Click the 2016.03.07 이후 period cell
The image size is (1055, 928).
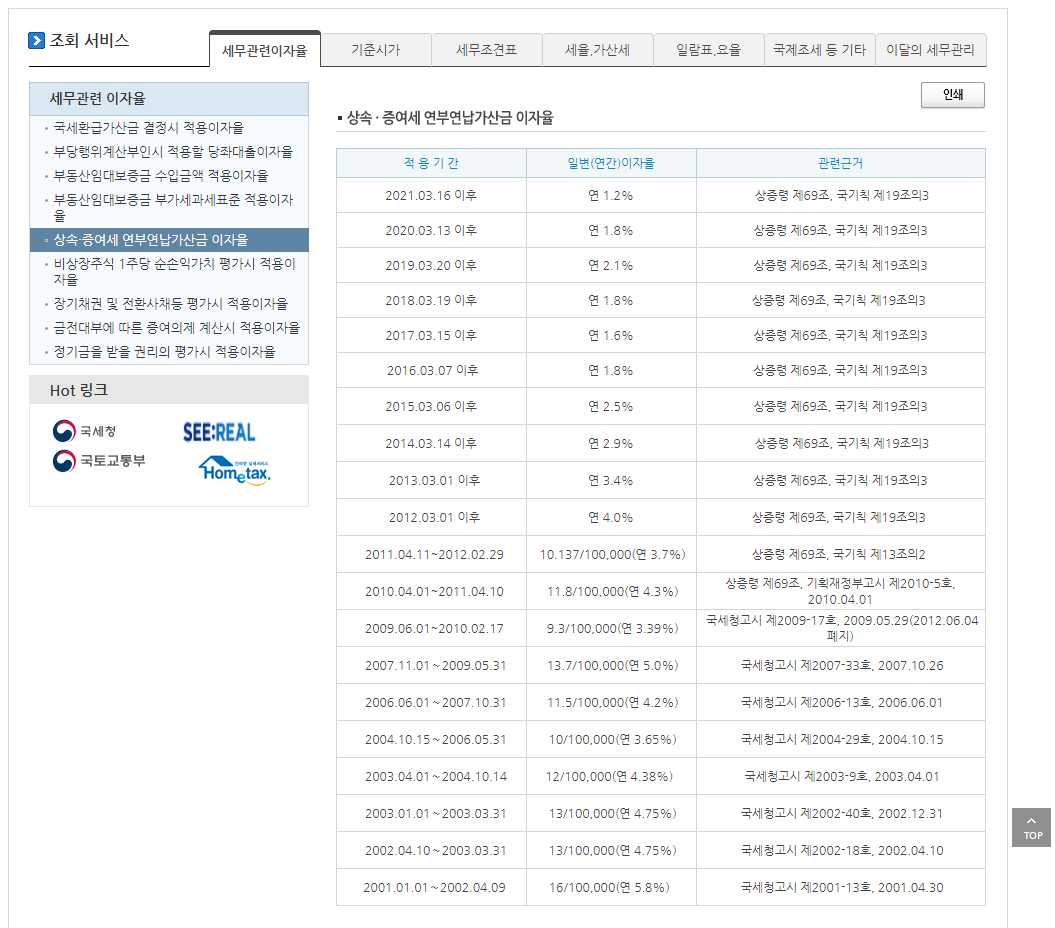431,370
